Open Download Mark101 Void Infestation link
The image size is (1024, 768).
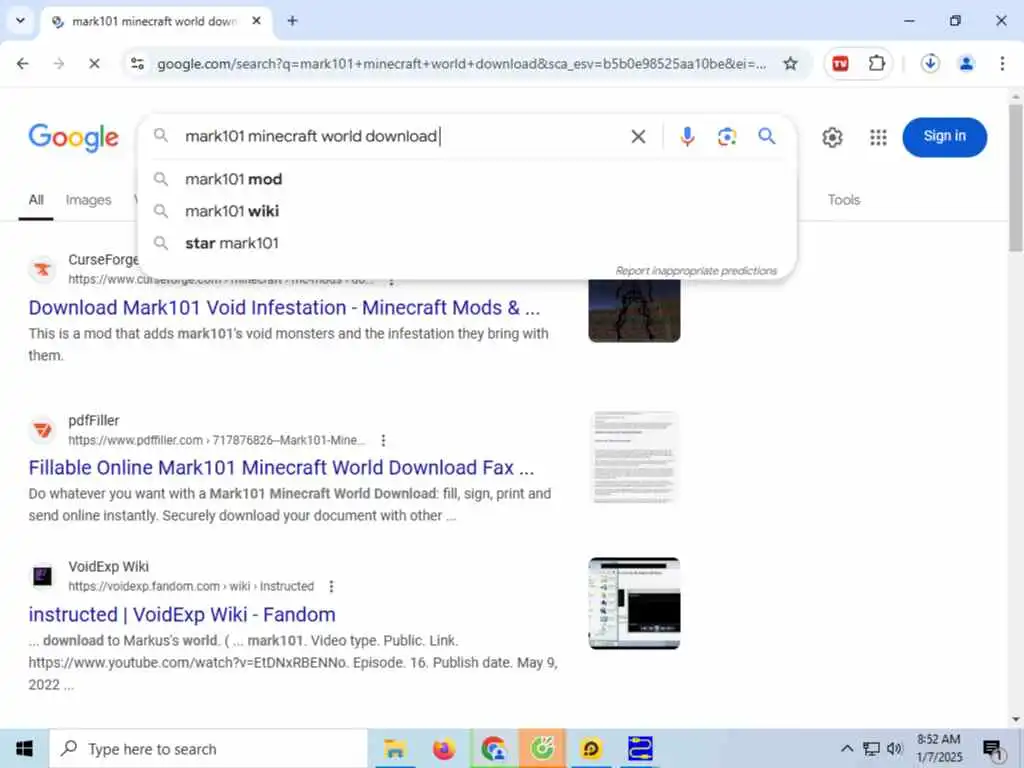pos(284,308)
